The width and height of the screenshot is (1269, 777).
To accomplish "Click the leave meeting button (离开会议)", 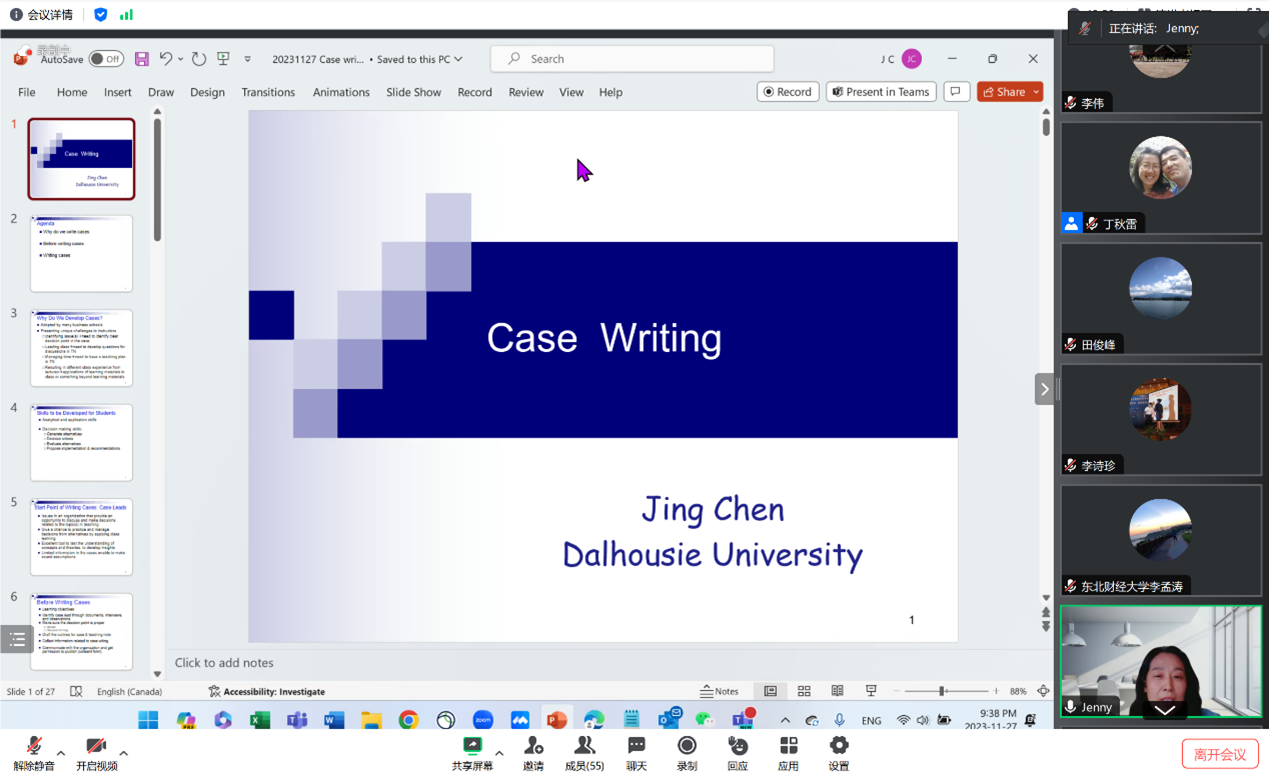I will point(1219,754).
